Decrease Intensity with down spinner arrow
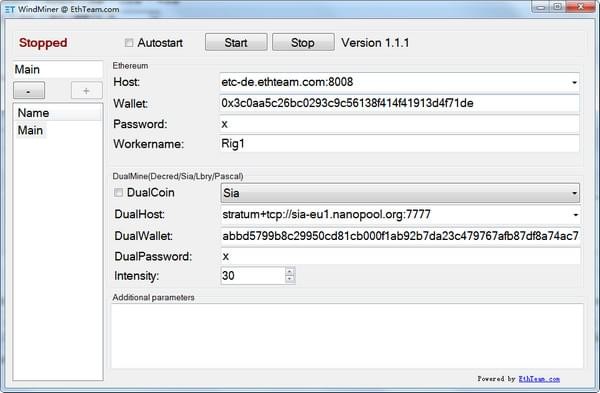The height and width of the screenshot is (393, 600). 290,279
